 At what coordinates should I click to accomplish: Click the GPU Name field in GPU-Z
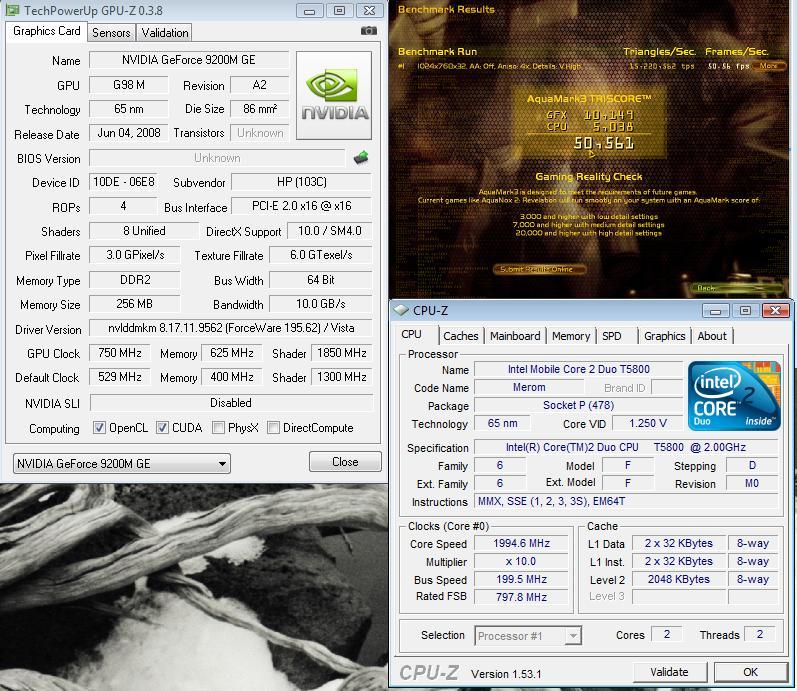[x=189, y=60]
